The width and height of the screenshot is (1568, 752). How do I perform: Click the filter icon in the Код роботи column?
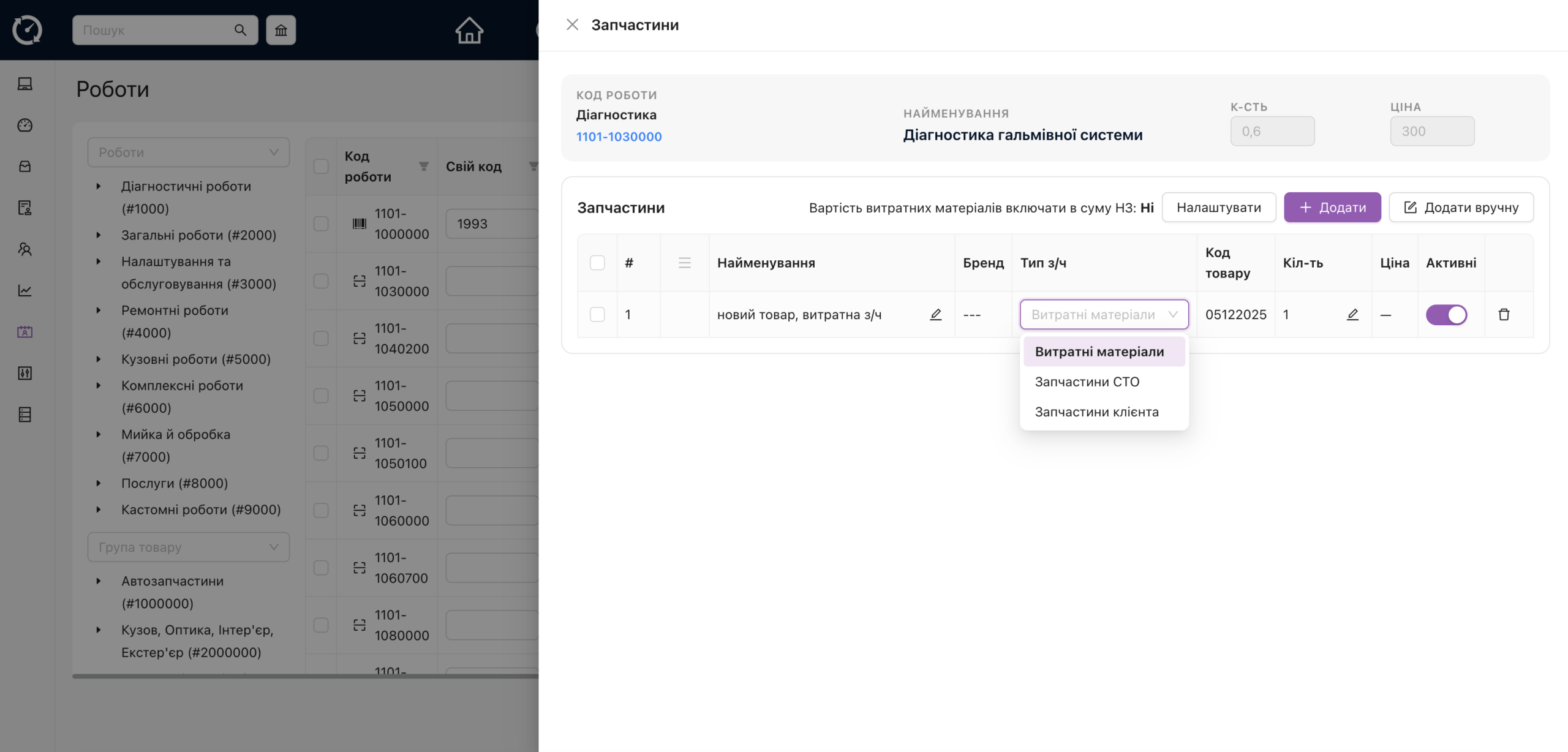tap(423, 167)
